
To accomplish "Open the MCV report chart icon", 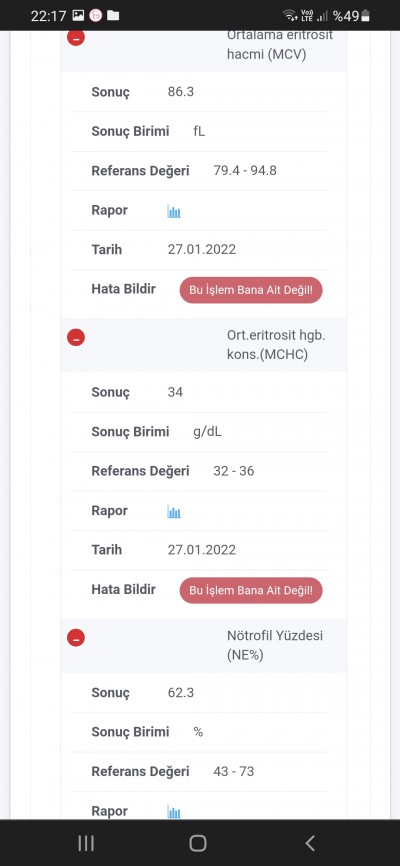I will (174, 211).
